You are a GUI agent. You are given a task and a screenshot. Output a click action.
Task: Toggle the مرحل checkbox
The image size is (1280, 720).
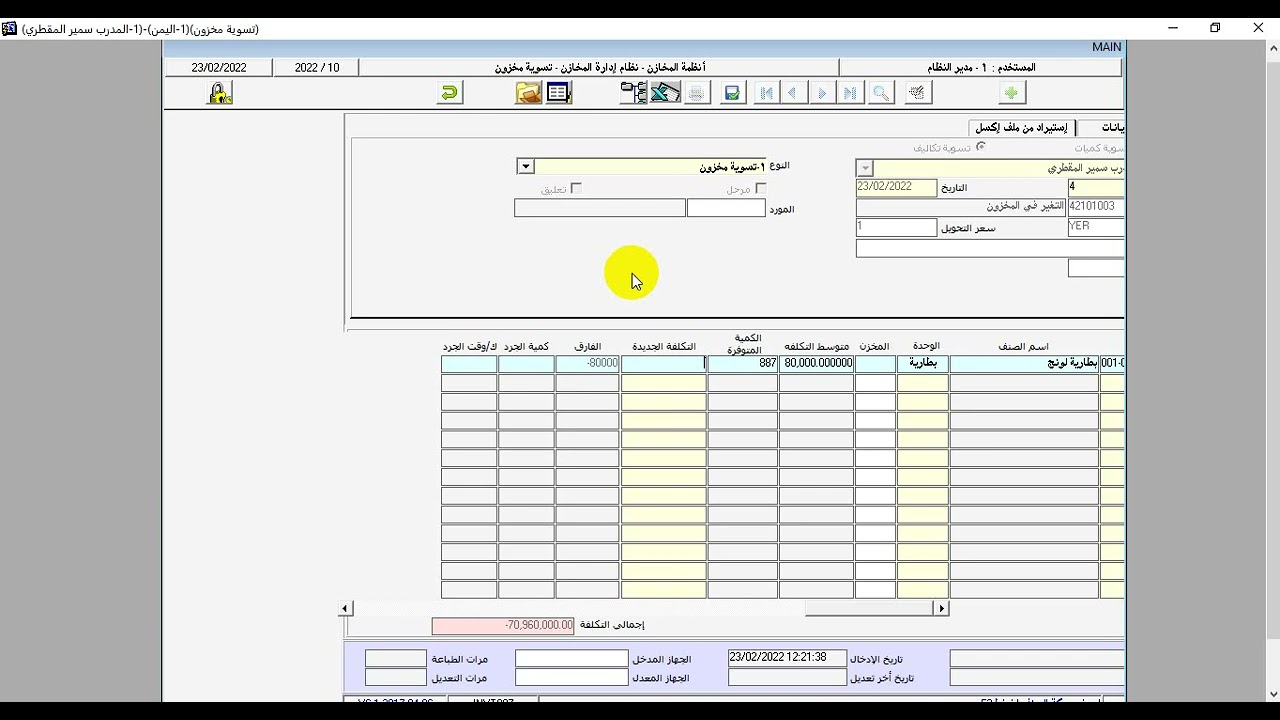point(761,188)
